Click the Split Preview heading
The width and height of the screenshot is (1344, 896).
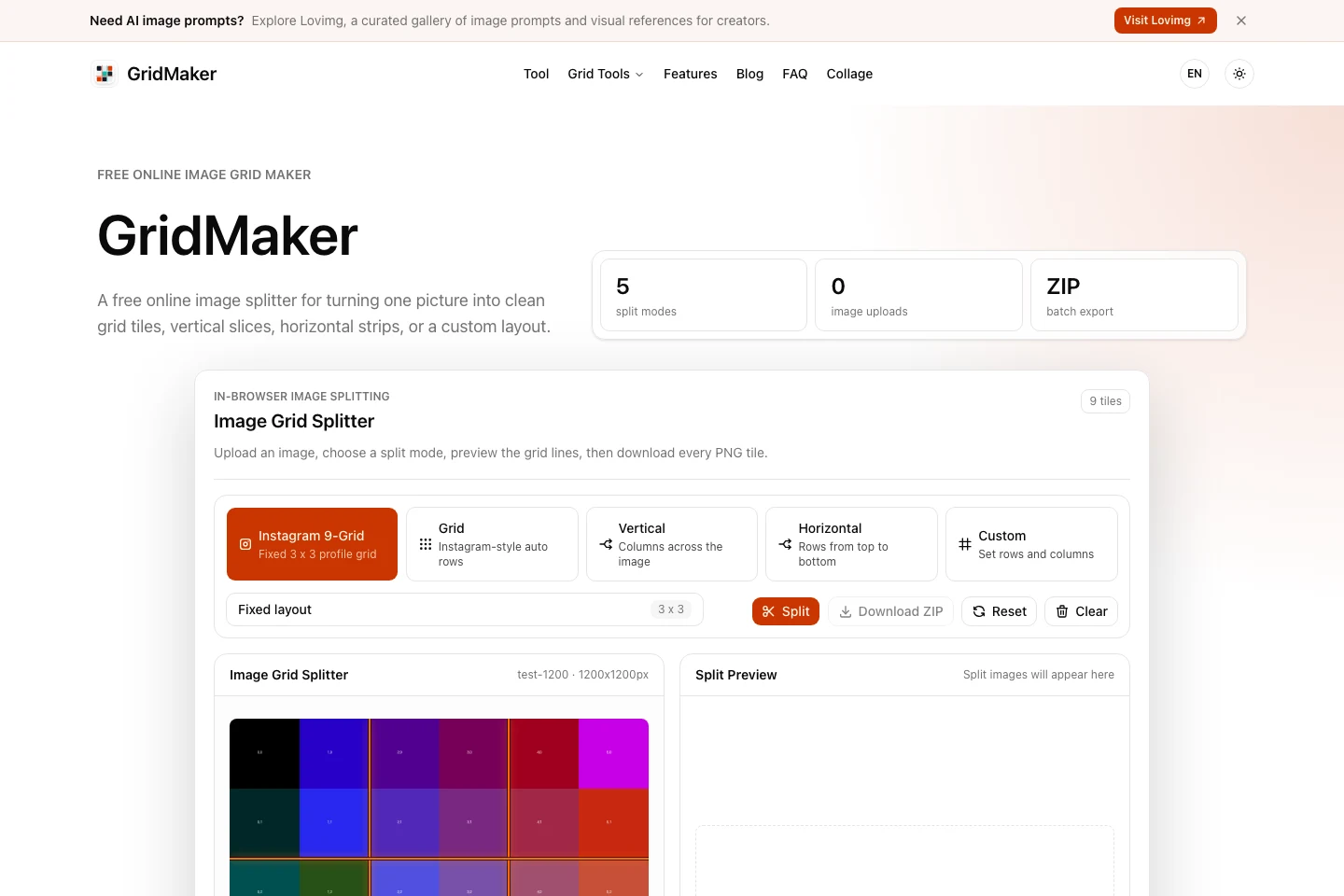pyautogui.click(x=735, y=675)
